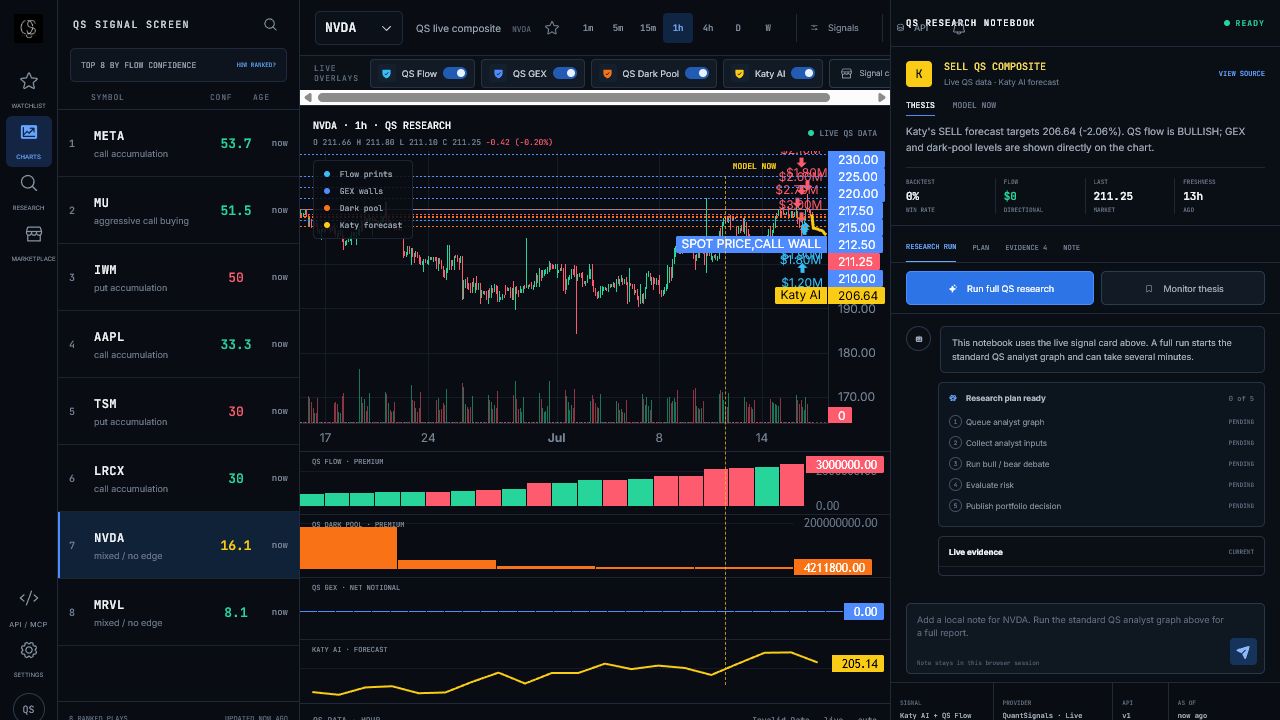
Task: Open the Research Run tab
Action: tap(931, 247)
